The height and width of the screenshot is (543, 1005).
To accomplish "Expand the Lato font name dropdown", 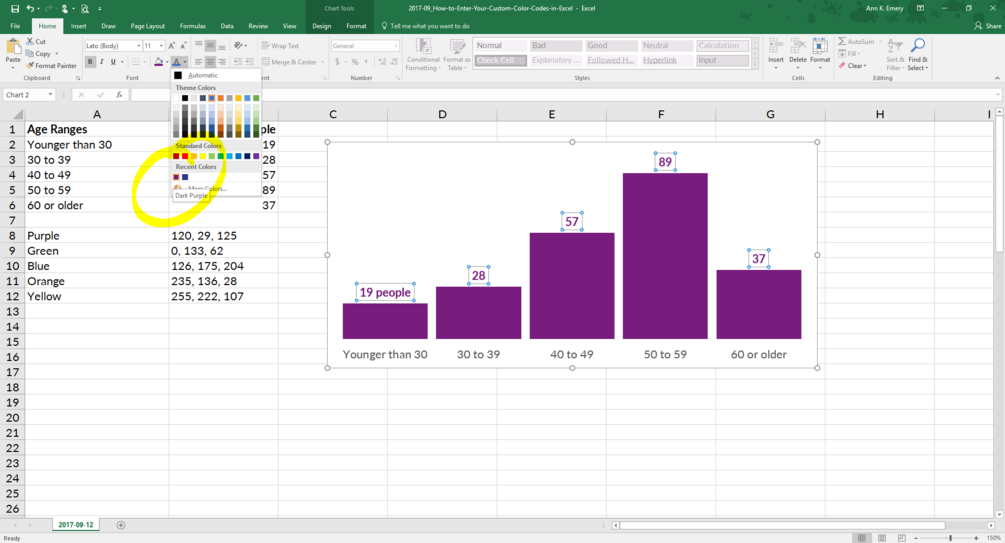I will click(x=139, y=46).
